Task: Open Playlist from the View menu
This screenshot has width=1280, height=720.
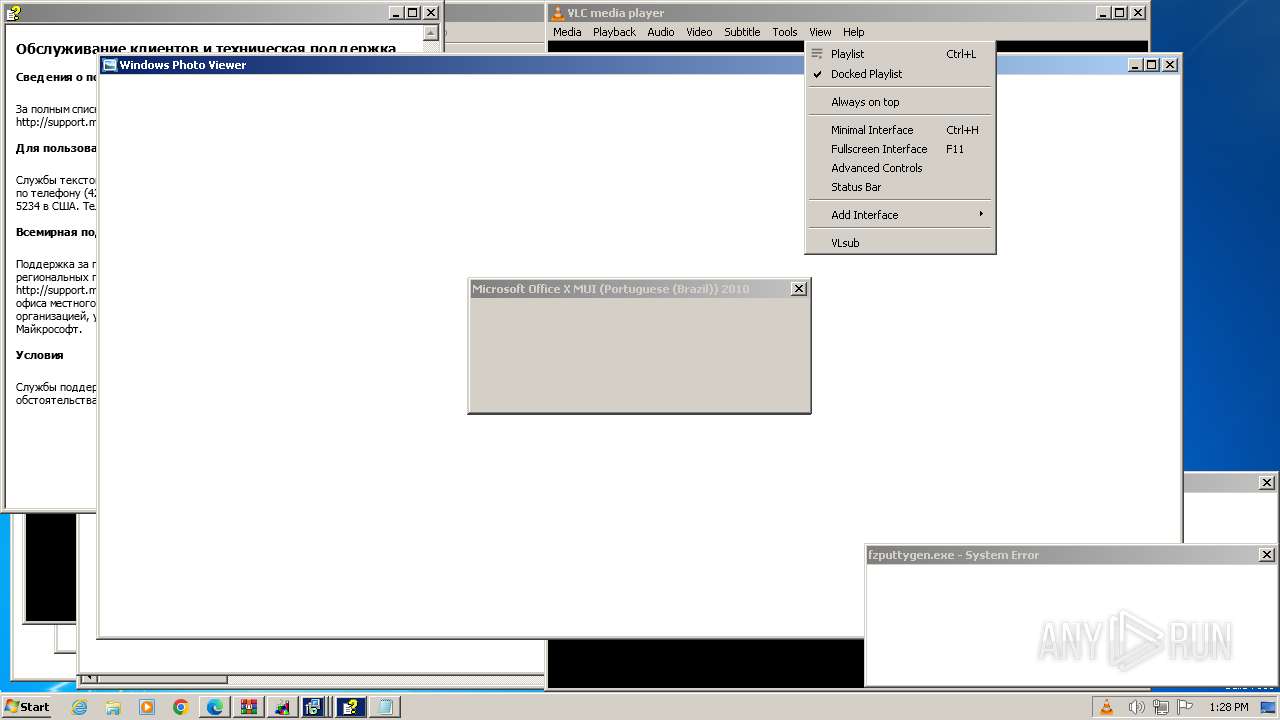Action: pos(900,54)
